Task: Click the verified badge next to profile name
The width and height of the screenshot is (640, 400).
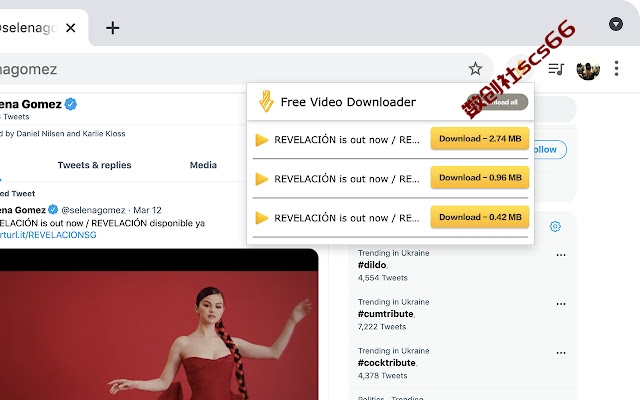Action: tap(71, 104)
